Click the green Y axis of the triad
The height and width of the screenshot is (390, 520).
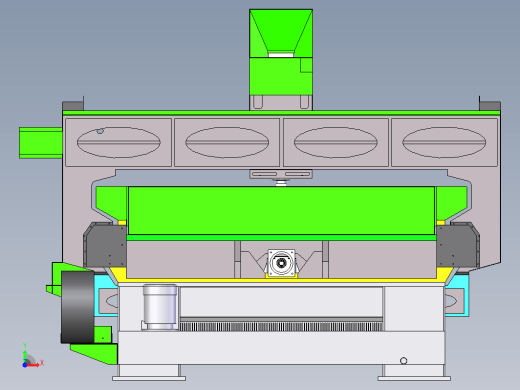[25, 356]
